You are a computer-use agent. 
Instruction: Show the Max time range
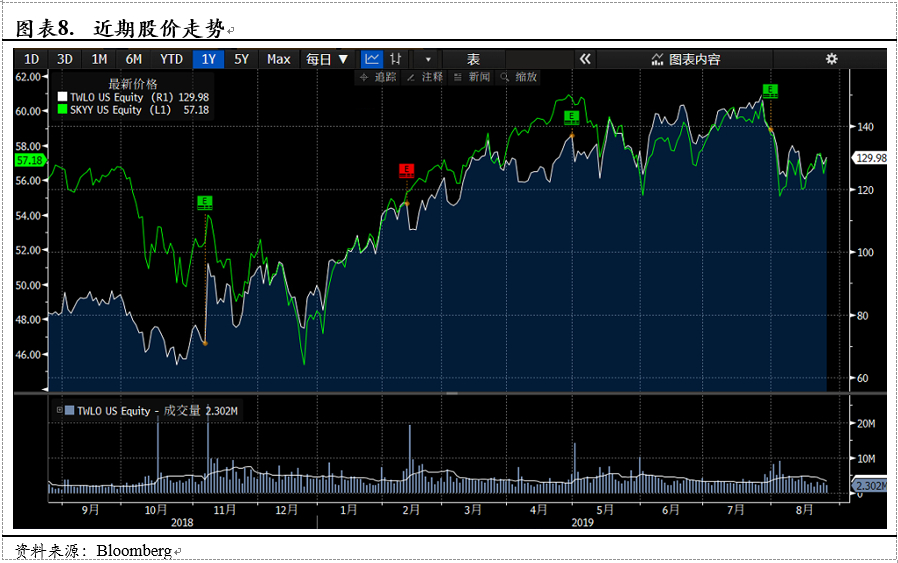[x=278, y=60]
